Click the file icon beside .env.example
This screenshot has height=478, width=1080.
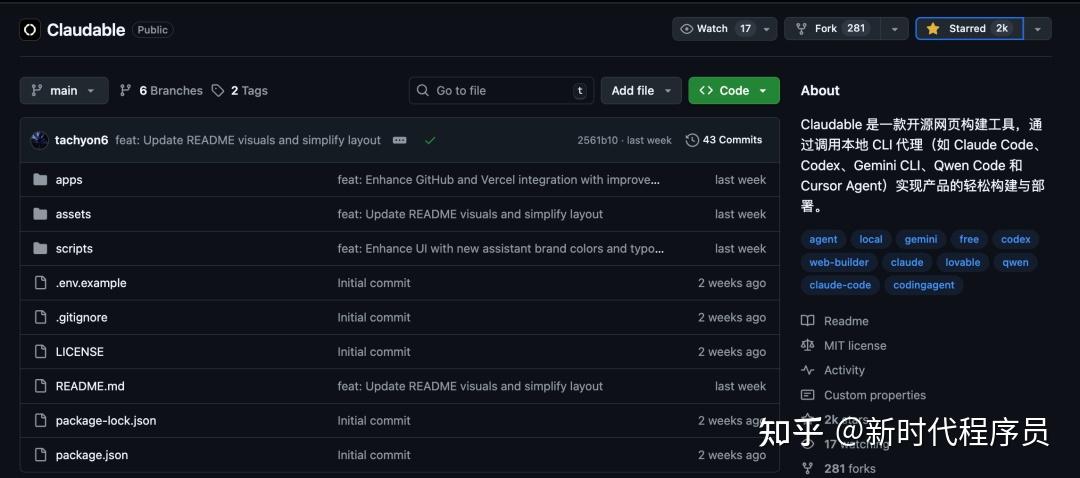[40, 283]
